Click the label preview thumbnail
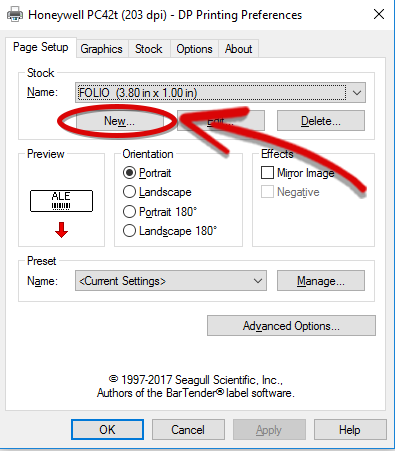395x451 pixels. 61,201
